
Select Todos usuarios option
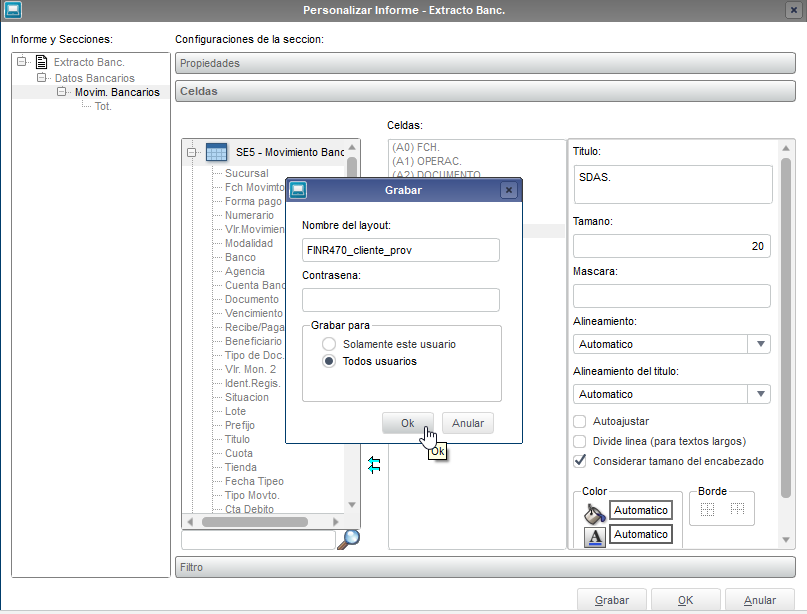(x=329, y=361)
